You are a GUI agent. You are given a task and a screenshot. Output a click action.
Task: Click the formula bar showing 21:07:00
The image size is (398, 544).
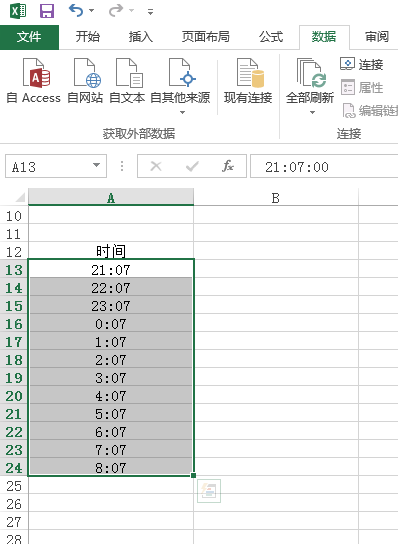pyautogui.click(x=324, y=167)
